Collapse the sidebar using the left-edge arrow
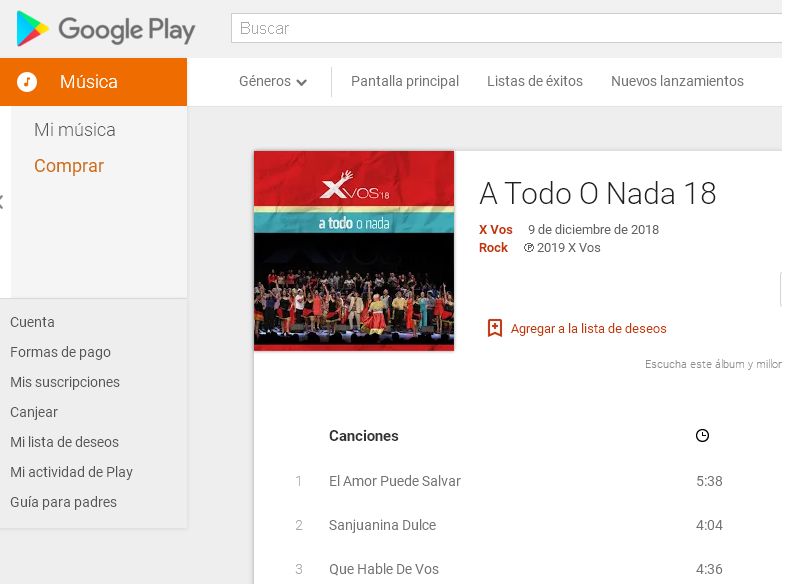796x584 pixels. coord(2,202)
